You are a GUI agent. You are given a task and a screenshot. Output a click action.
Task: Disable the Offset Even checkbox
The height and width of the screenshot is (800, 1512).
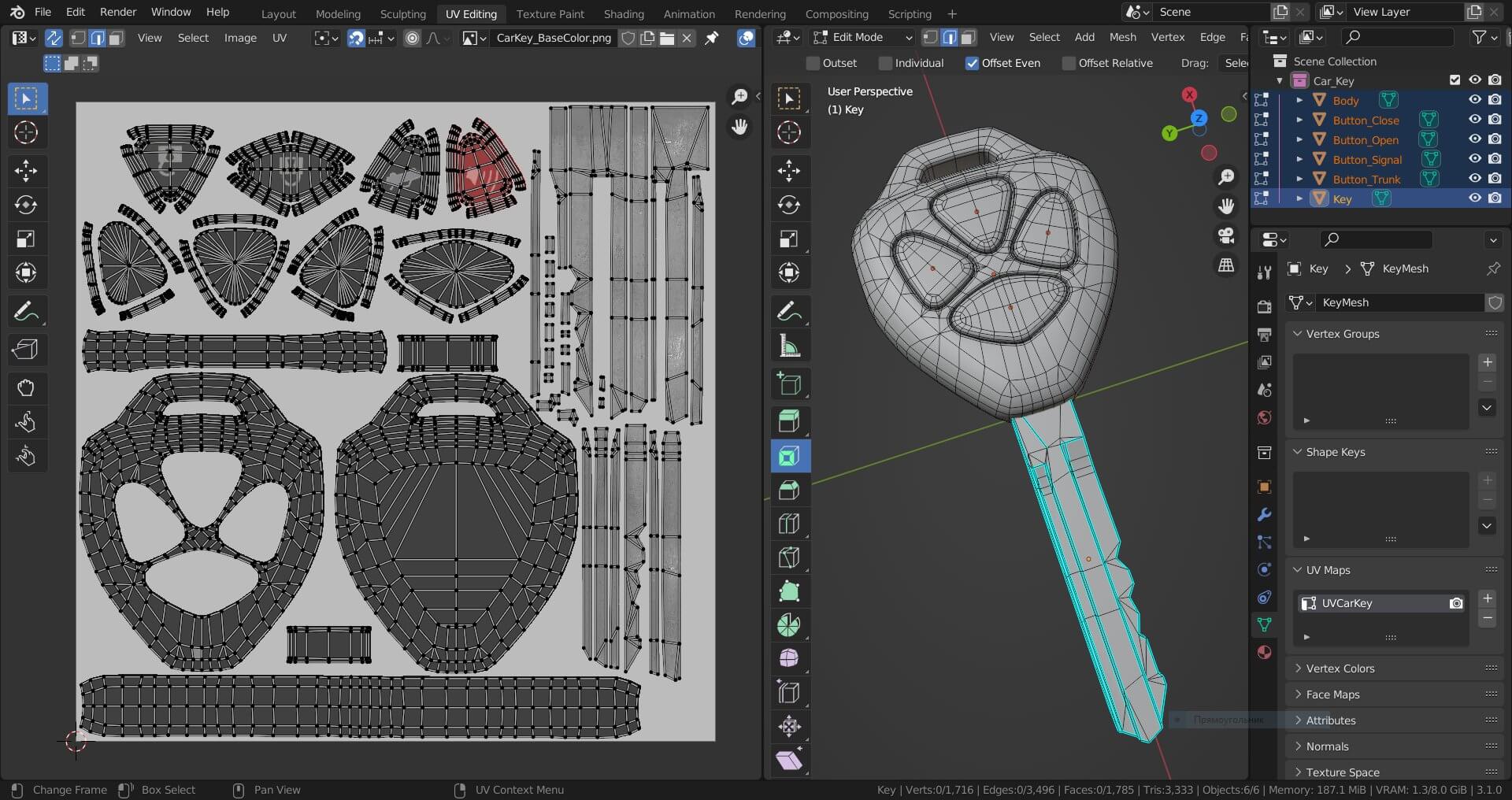[x=973, y=63]
